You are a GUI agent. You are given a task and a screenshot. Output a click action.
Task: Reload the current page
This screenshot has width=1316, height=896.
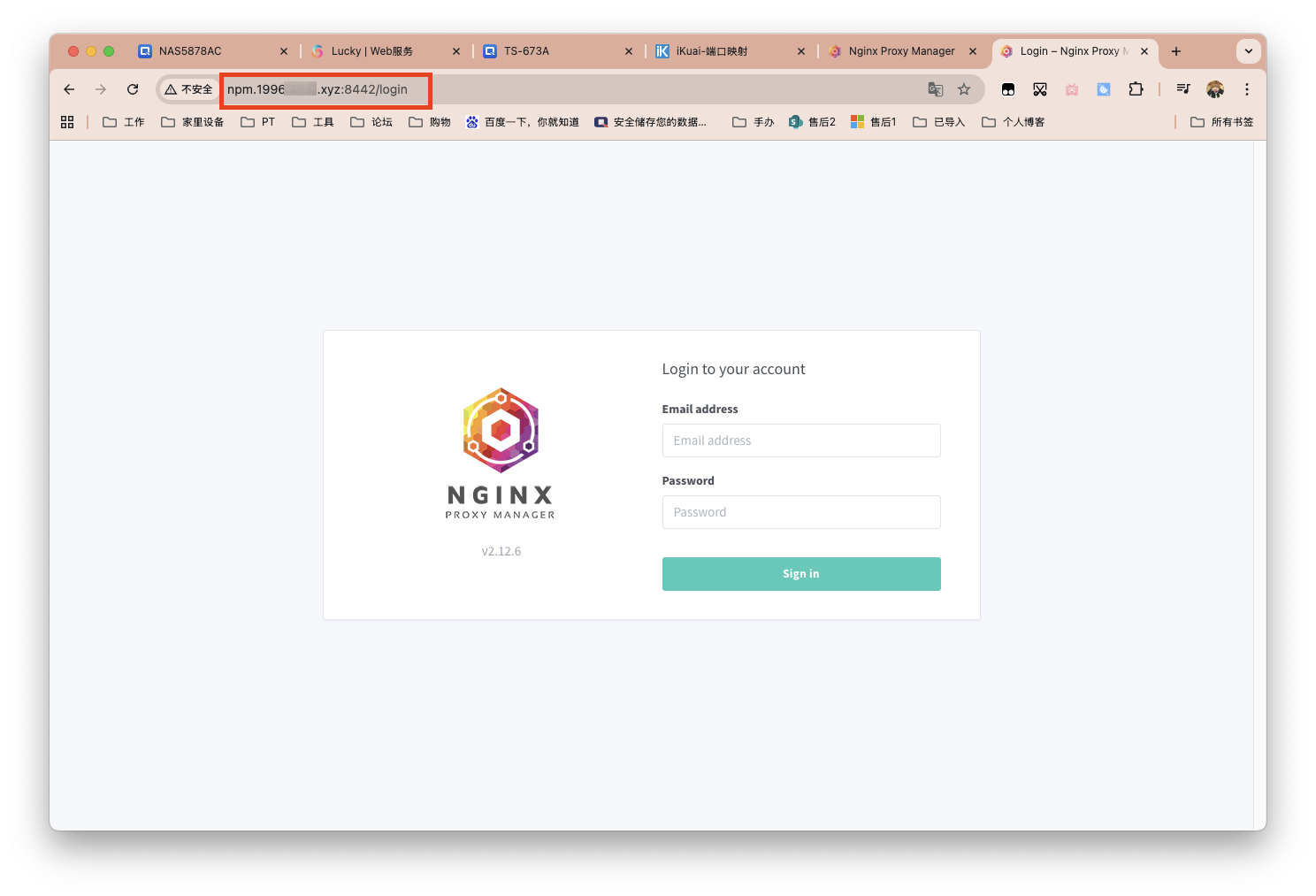tap(133, 89)
